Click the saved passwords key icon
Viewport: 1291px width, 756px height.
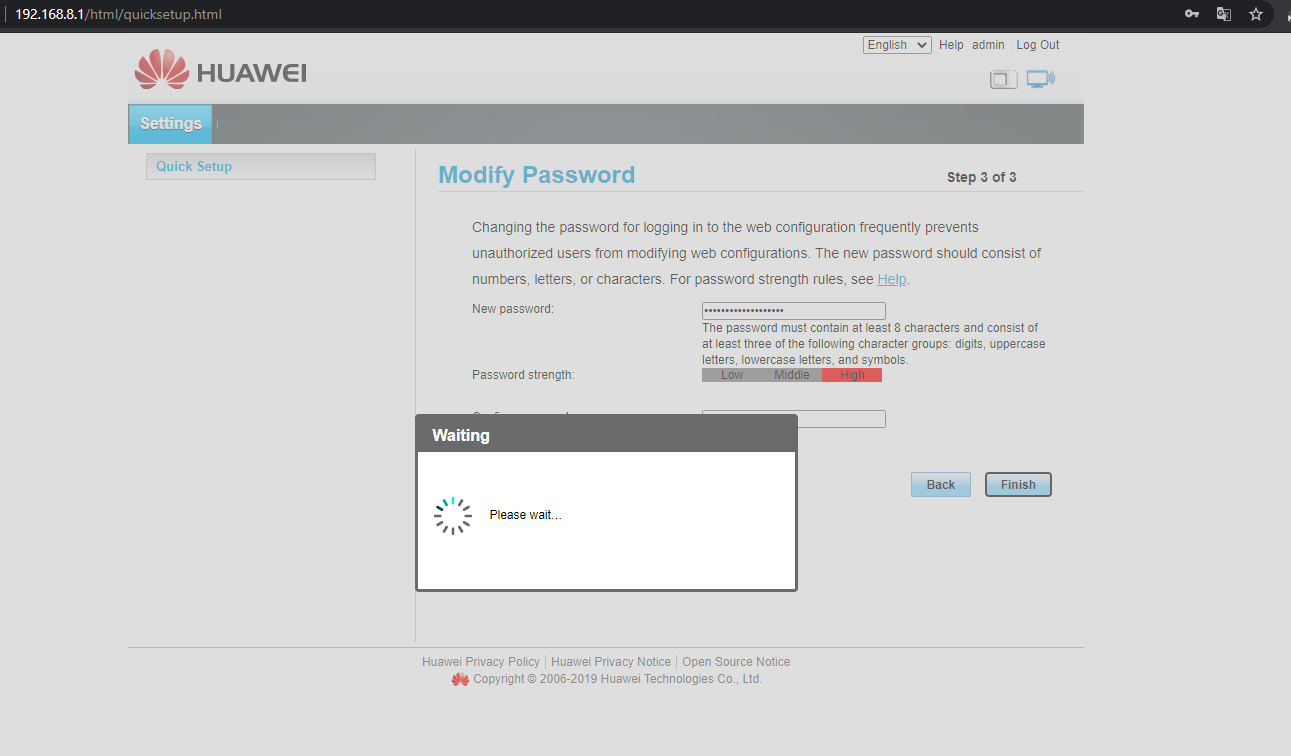click(1191, 14)
